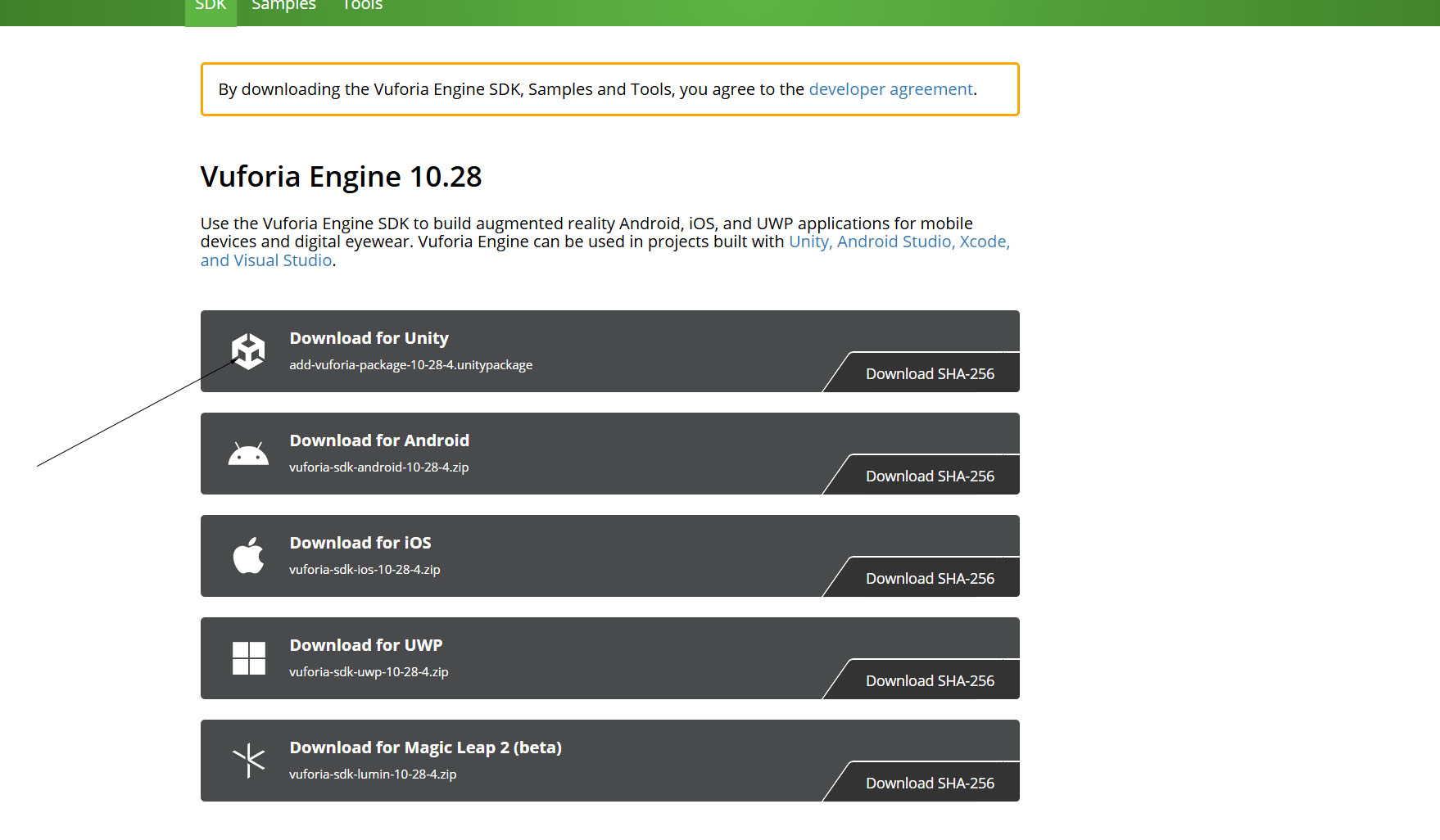Click the Download for Unity heading
This screenshot has height=840, width=1440.
tap(369, 338)
